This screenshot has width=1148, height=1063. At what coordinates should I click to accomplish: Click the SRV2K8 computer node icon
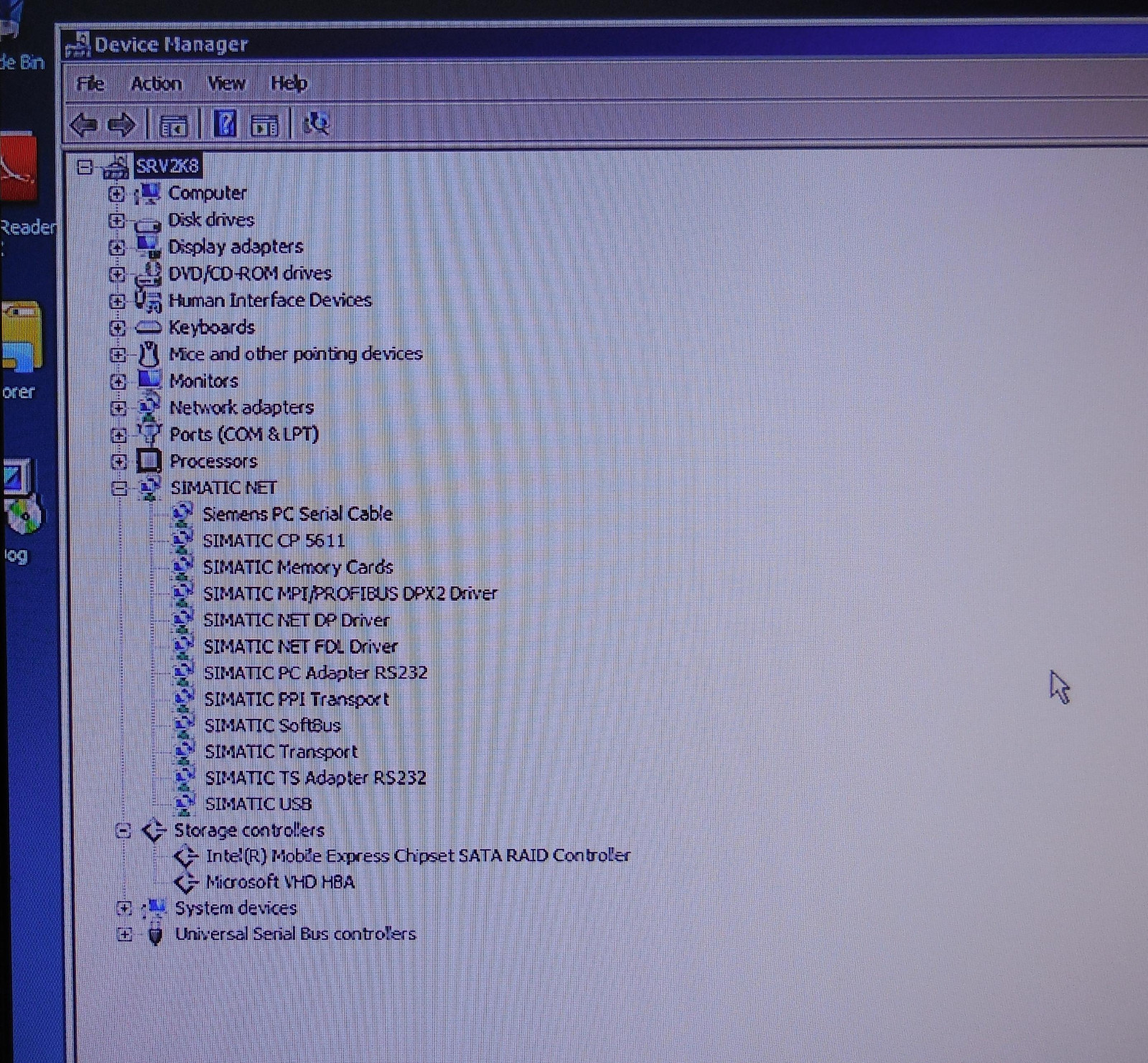116,167
